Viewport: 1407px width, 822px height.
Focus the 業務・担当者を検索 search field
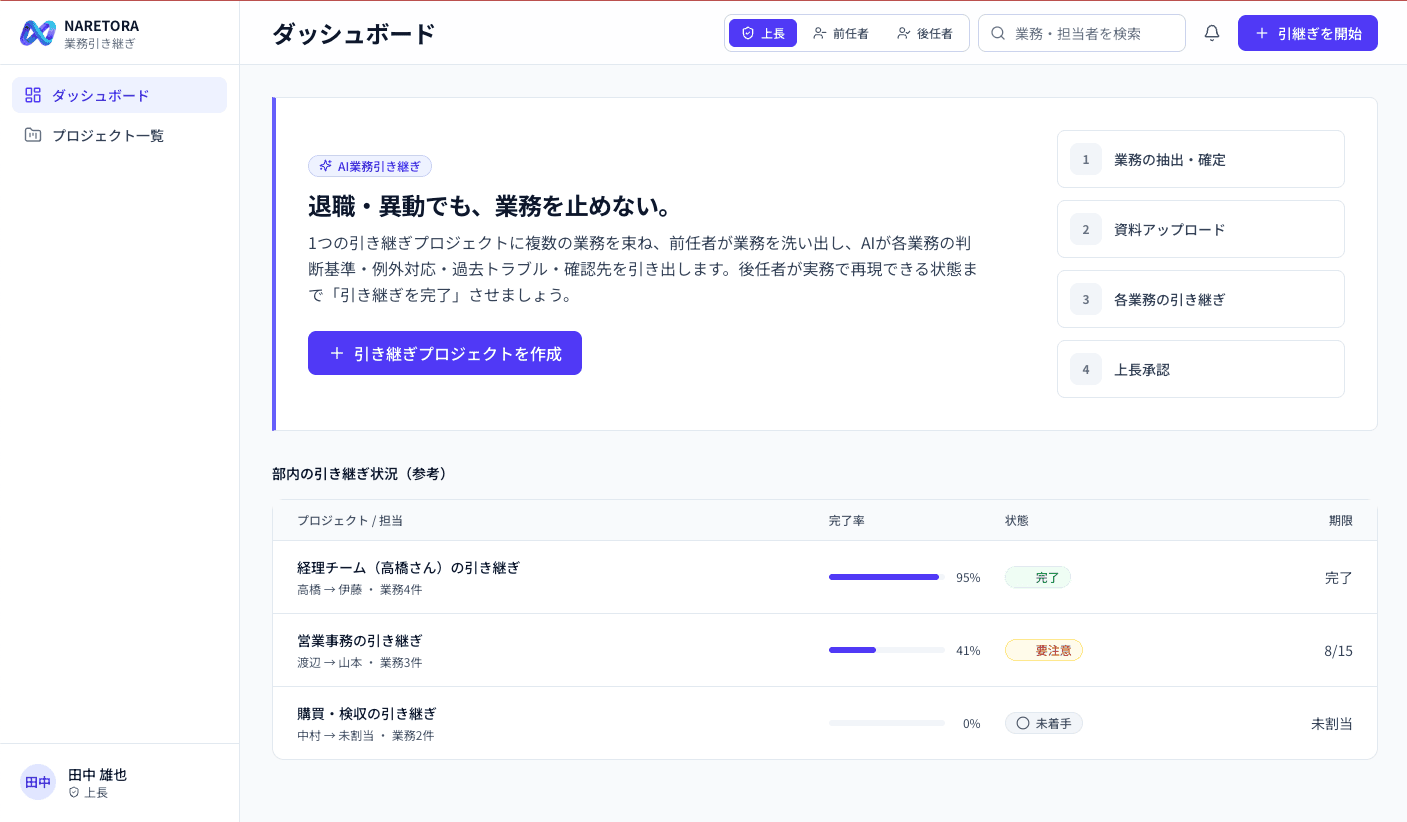(1082, 33)
